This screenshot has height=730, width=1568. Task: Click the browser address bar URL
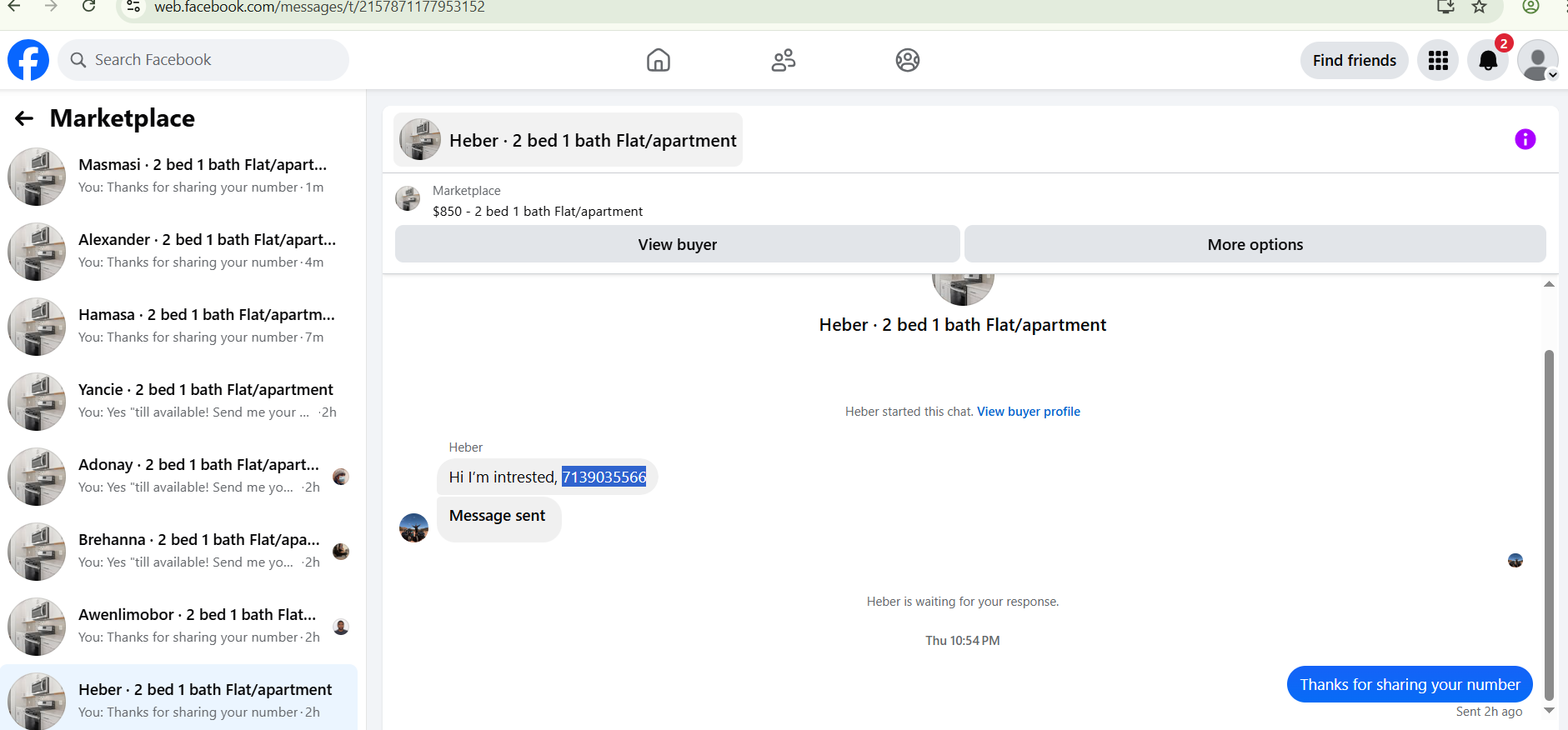point(319,7)
